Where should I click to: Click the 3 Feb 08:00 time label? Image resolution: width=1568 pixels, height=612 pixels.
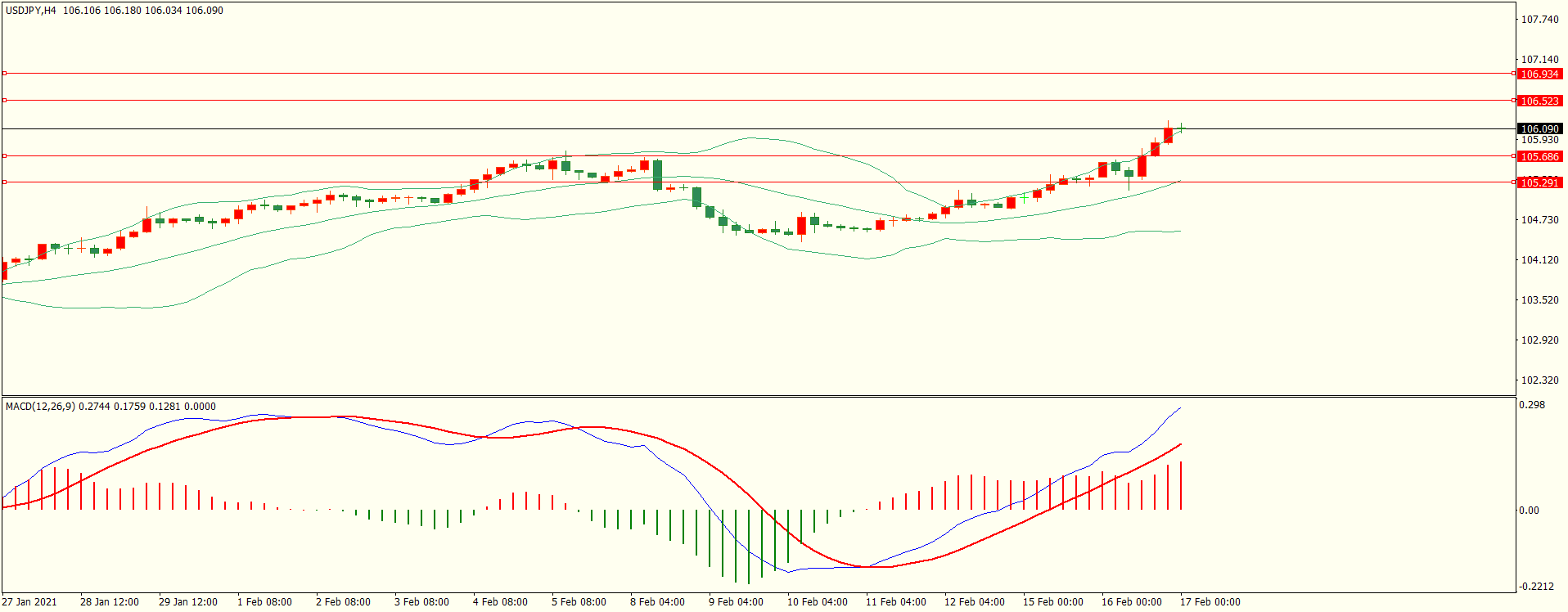point(421,602)
